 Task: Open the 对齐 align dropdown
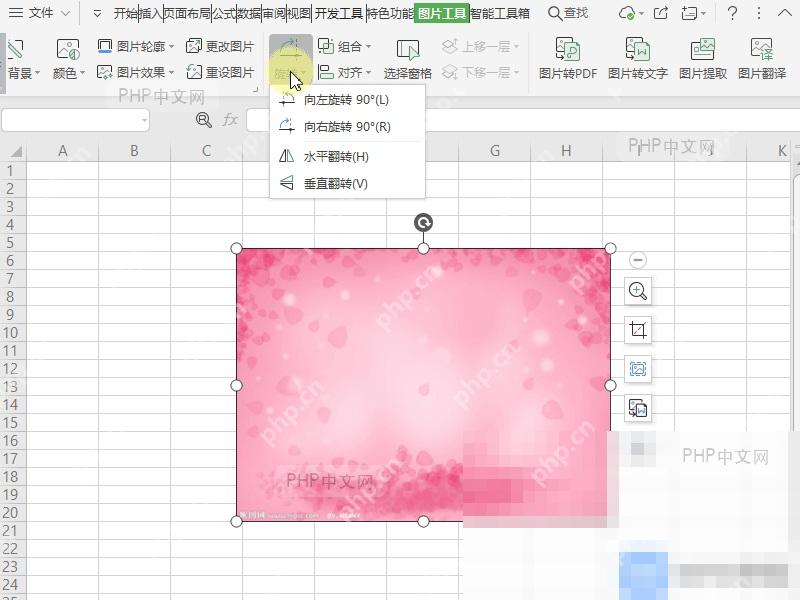click(344, 72)
